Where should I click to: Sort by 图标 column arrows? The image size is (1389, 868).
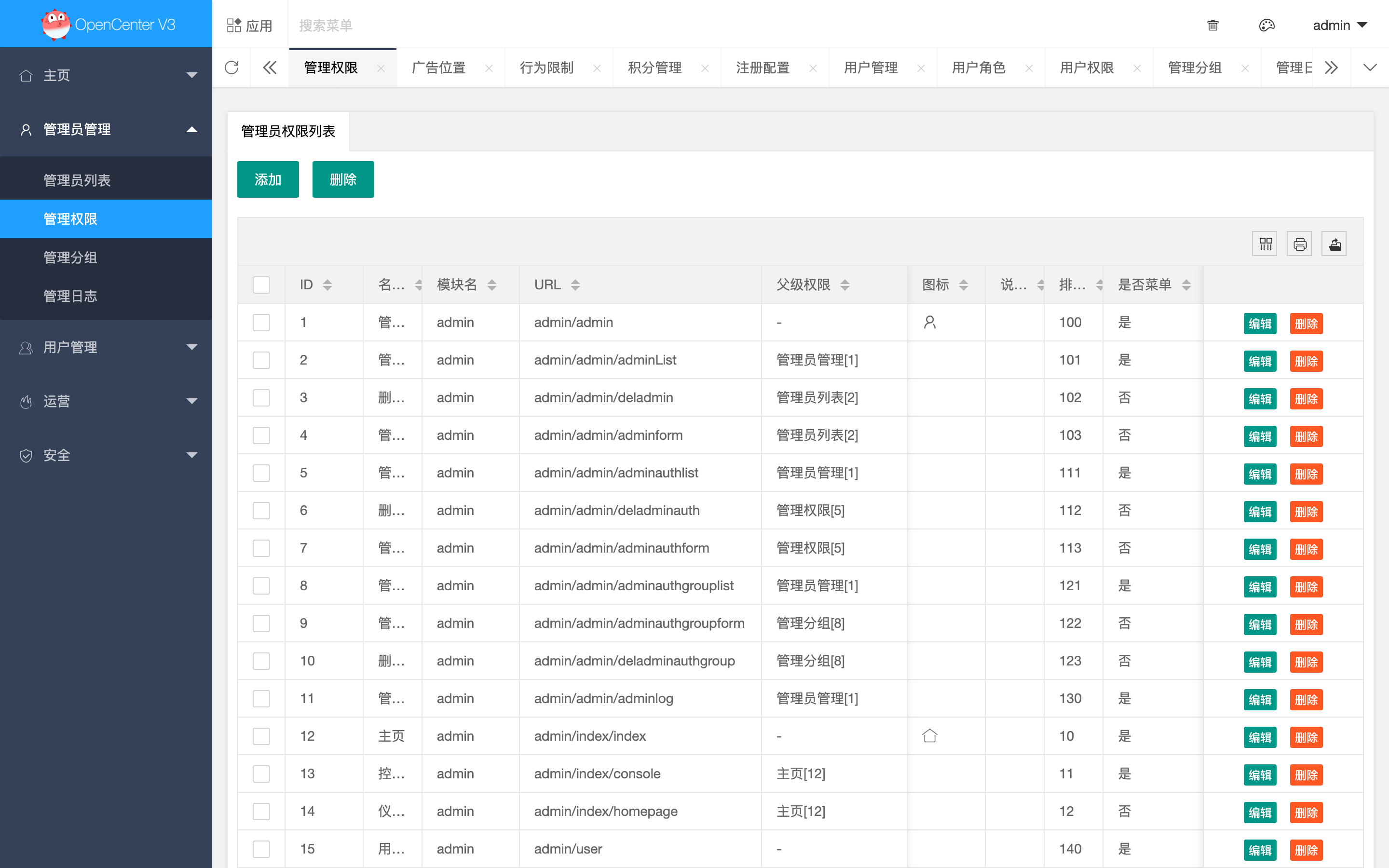(964, 285)
